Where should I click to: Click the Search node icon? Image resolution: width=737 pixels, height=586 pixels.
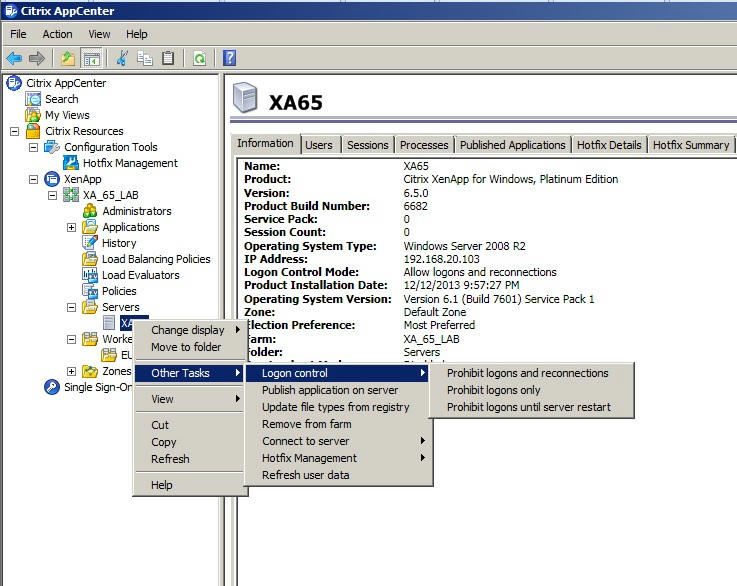(33, 99)
